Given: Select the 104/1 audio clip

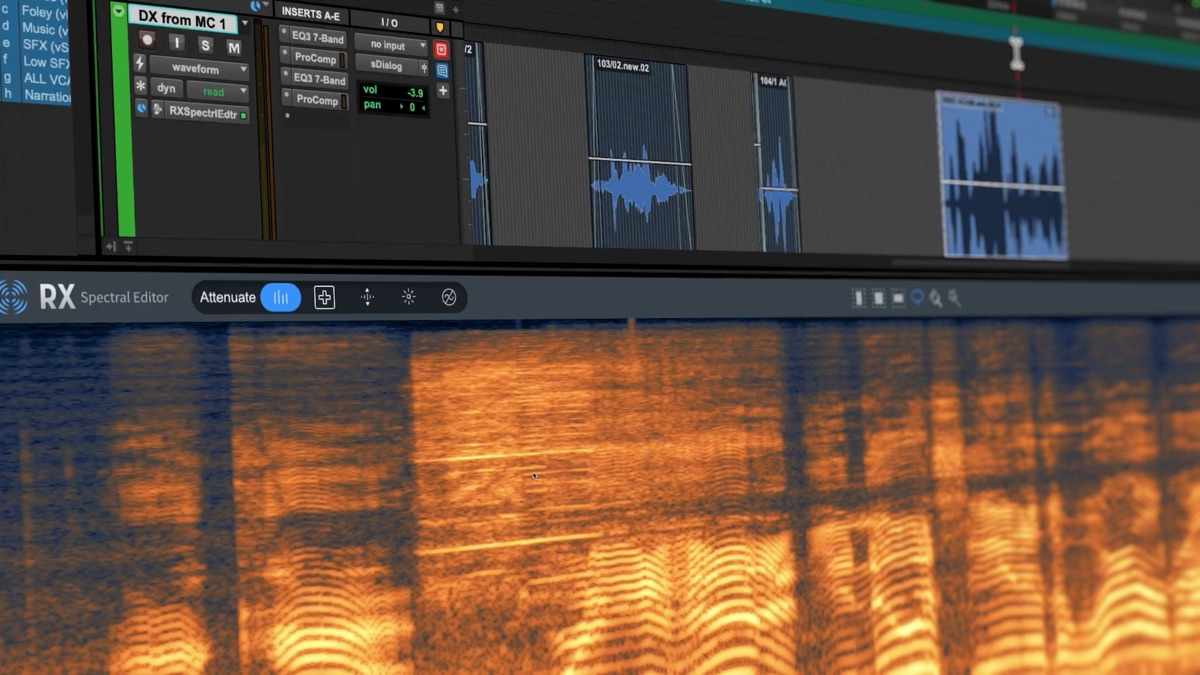Looking at the screenshot, I should (777, 163).
